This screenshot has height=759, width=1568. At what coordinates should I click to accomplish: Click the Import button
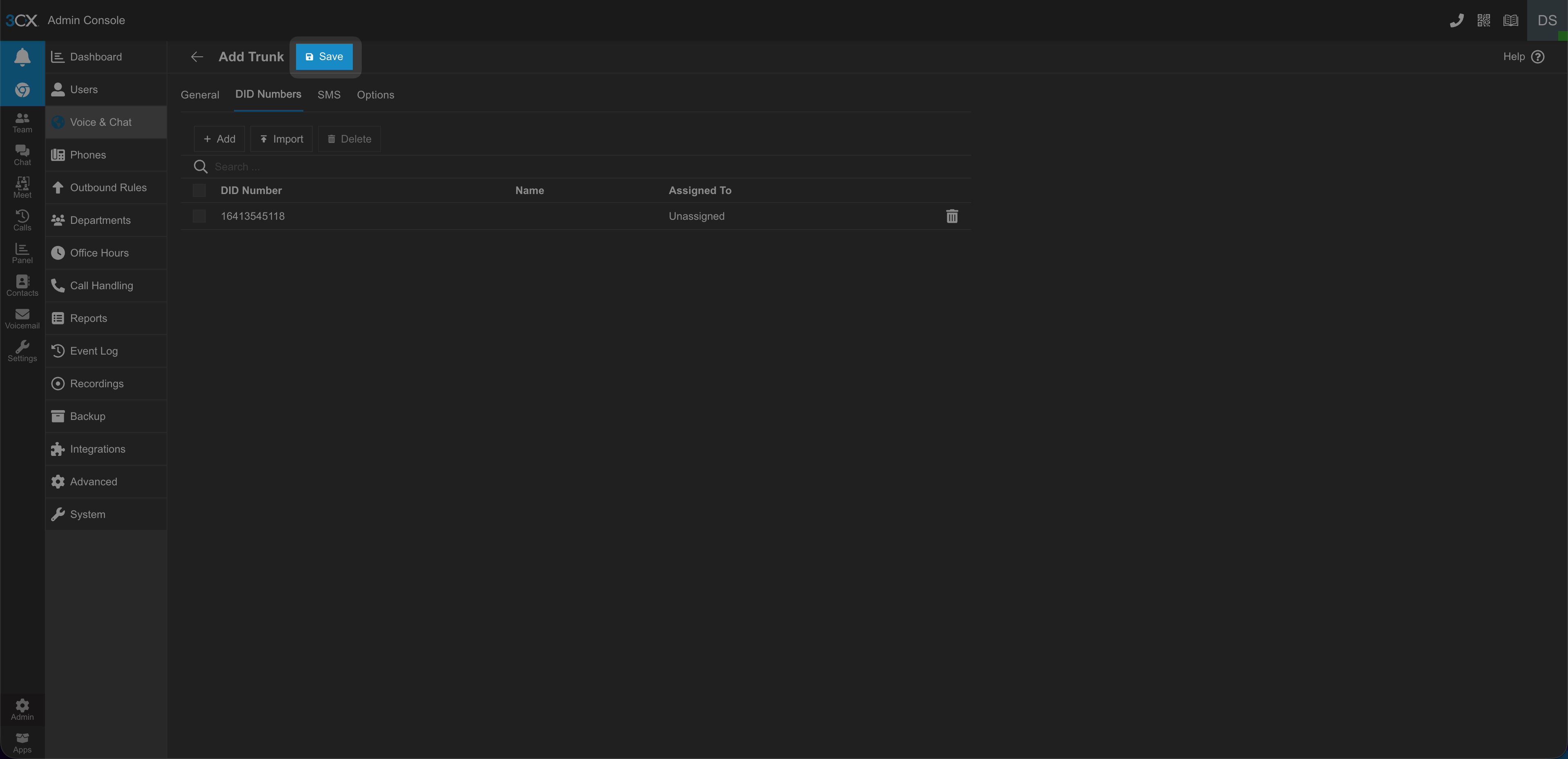(x=281, y=139)
